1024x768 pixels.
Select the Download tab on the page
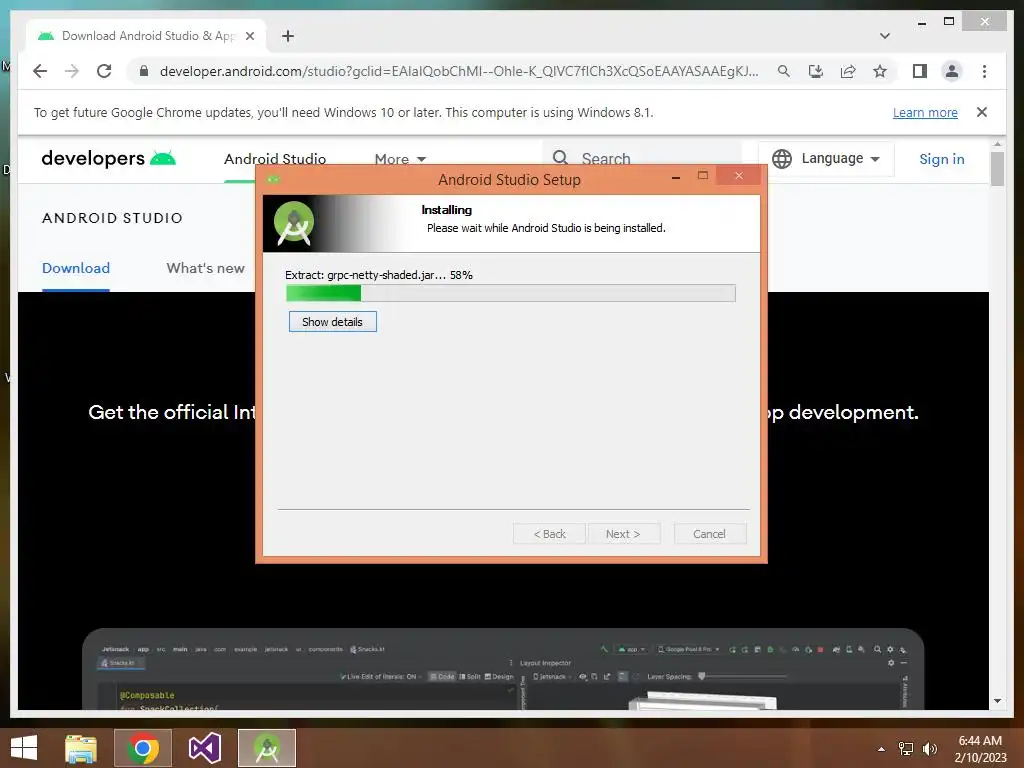pos(76,268)
